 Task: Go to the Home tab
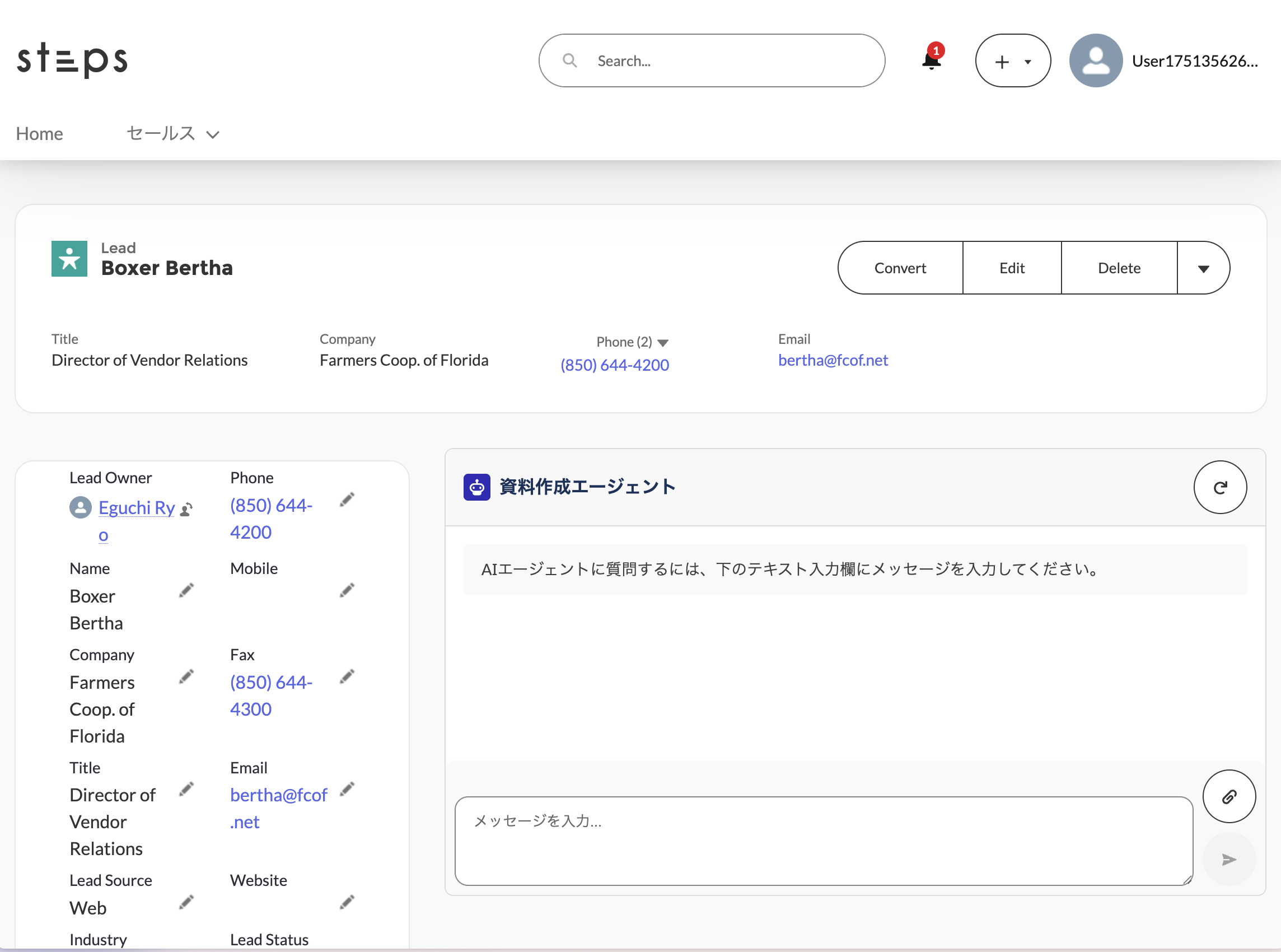[x=39, y=134]
